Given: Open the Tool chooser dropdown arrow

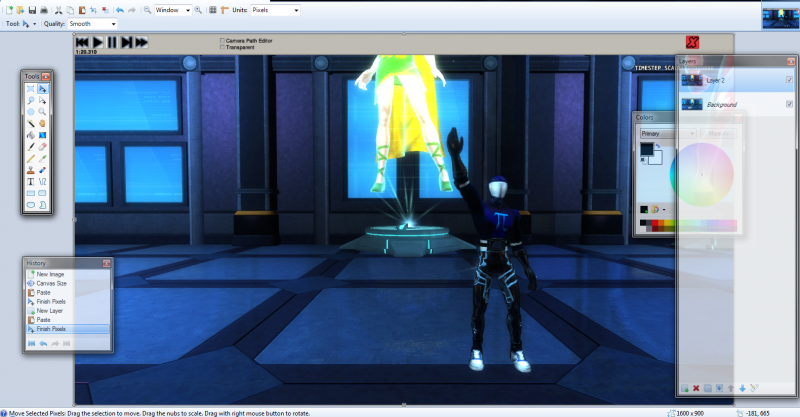Looking at the screenshot, I should tap(34, 24).
